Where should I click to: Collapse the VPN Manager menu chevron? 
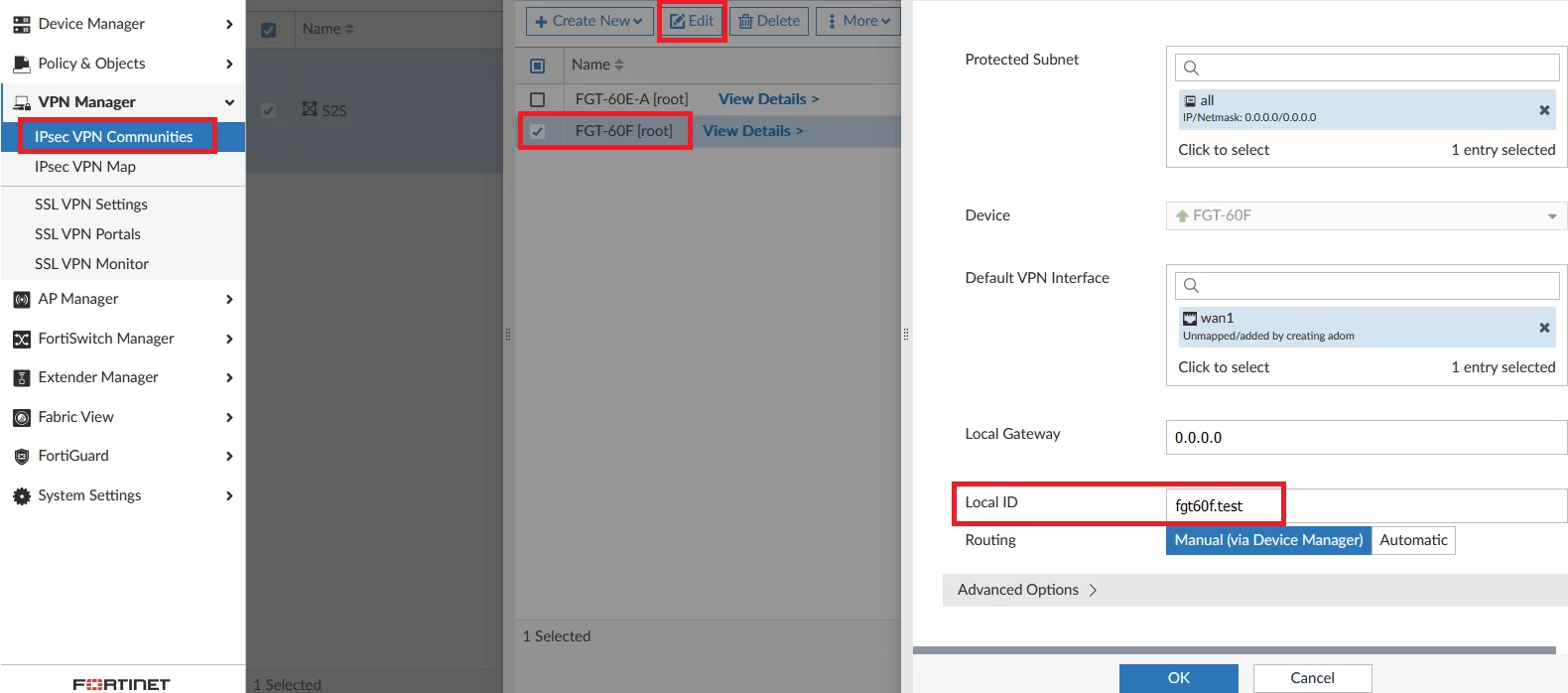point(229,102)
